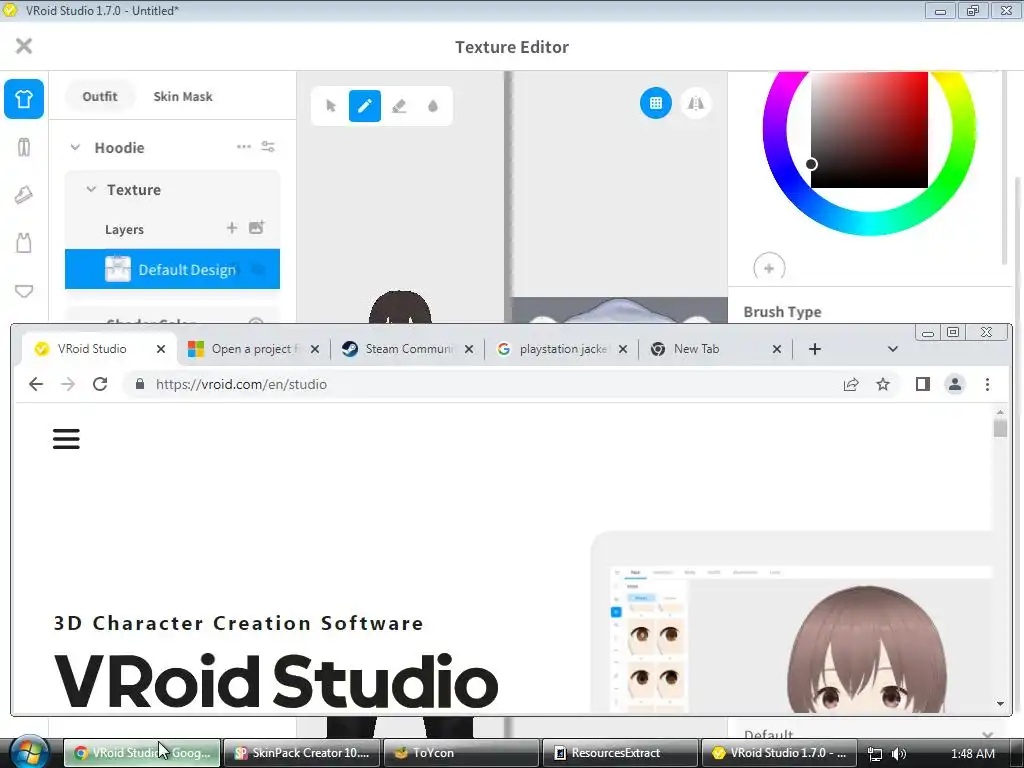Open SkinPack Creator taskbar item
The height and width of the screenshot is (768, 1024).
pos(302,753)
